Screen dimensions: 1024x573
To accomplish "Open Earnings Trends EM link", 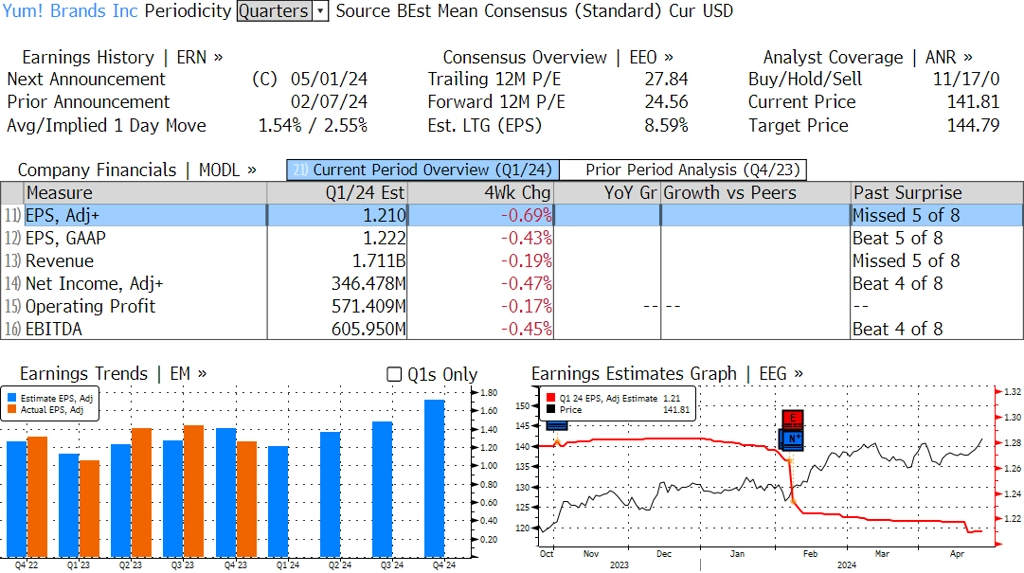I will coord(113,374).
